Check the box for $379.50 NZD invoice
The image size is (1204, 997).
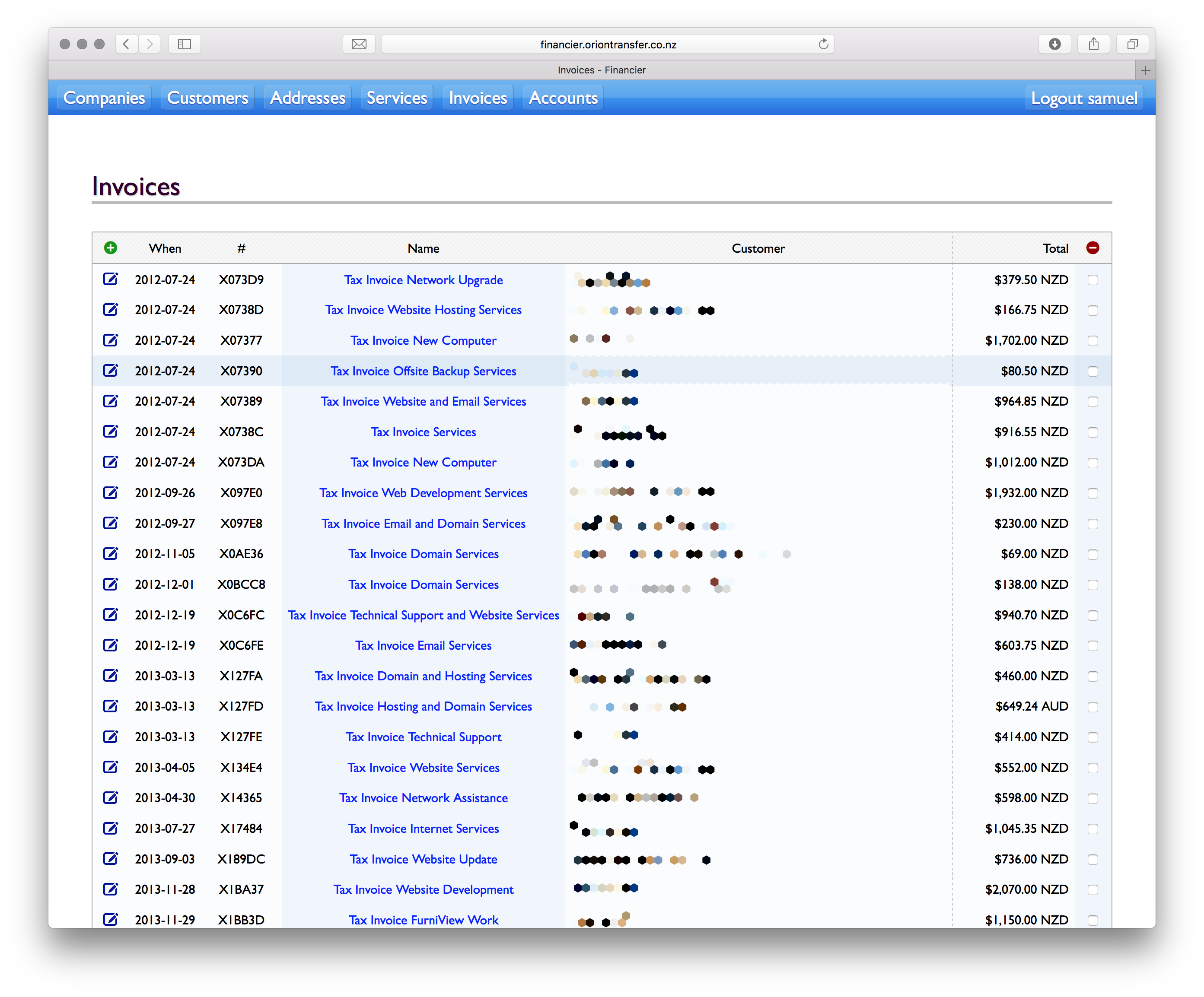tap(1092, 280)
